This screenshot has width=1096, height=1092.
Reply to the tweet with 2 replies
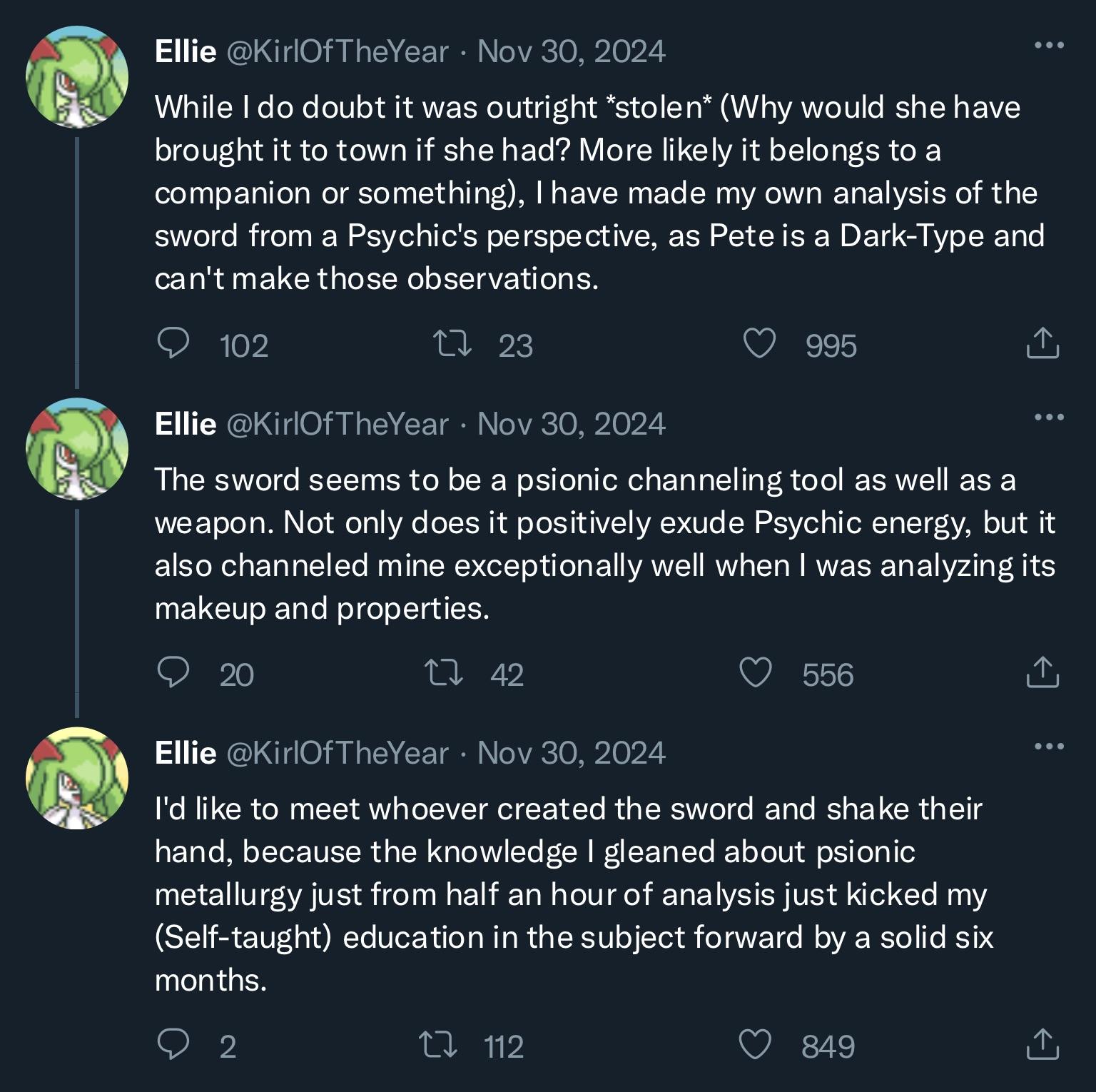point(174,1046)
